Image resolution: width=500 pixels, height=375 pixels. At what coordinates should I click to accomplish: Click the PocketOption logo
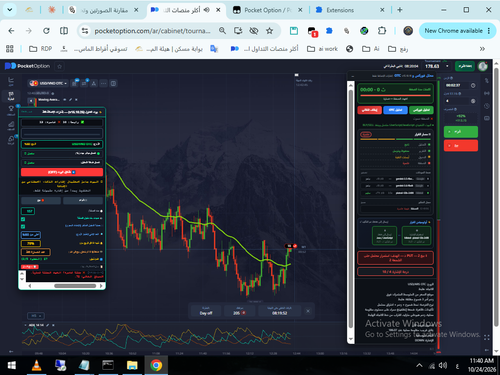pos(27,66)
